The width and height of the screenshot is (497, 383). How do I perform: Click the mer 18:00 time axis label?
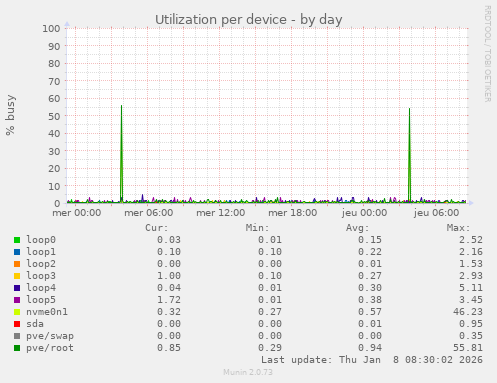(x=293, y=213)
